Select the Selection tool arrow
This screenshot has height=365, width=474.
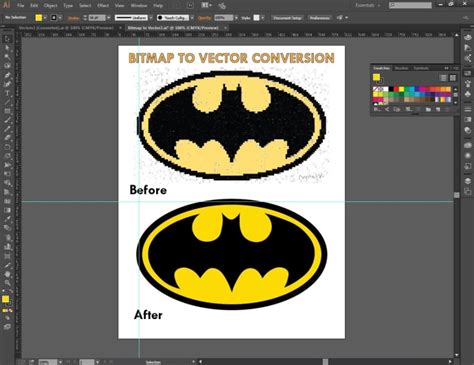[7, 39]
